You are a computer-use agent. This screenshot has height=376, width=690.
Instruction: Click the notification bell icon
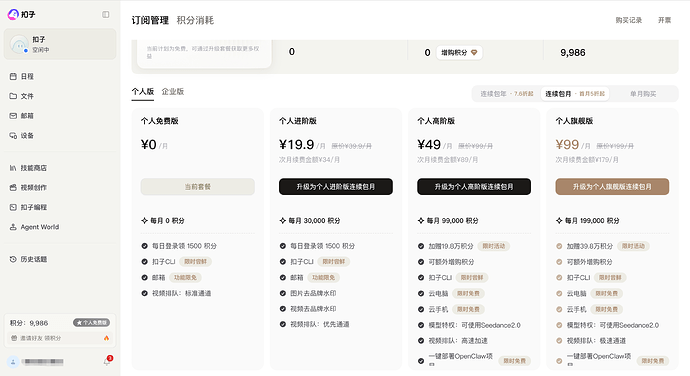[107, 361]
